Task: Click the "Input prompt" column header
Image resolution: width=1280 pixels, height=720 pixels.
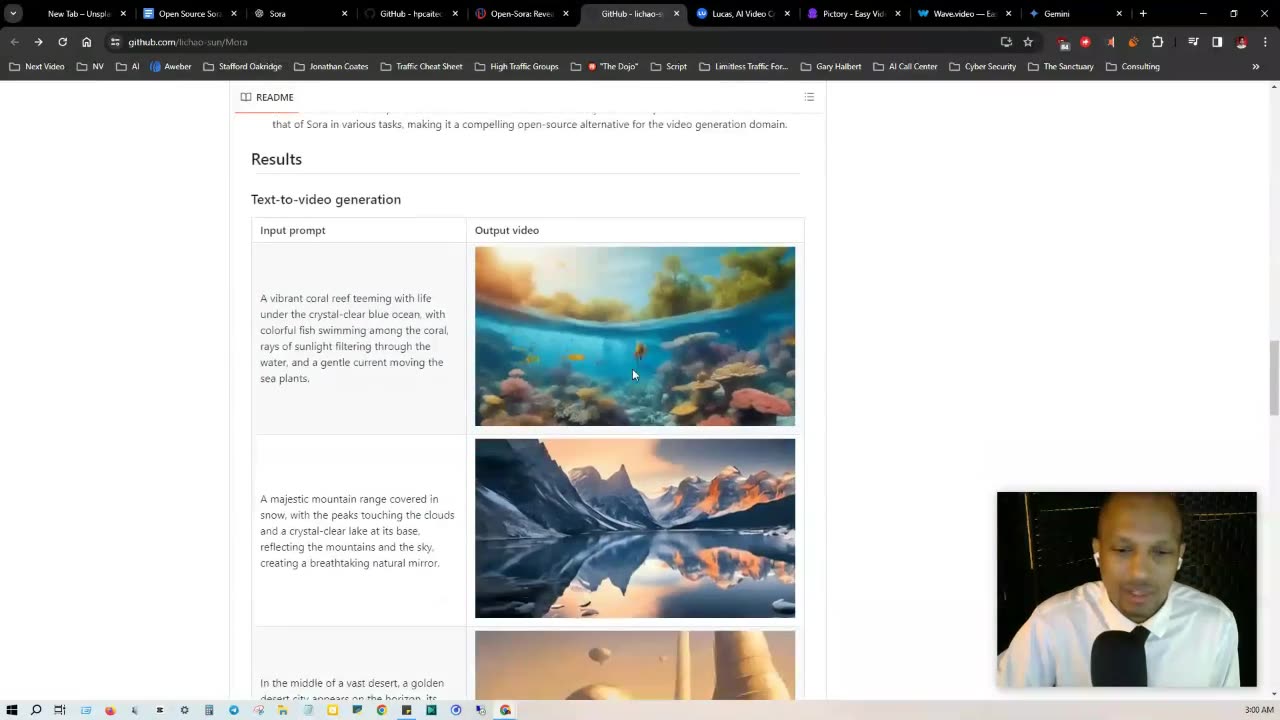Action: (x=293, y=230)
